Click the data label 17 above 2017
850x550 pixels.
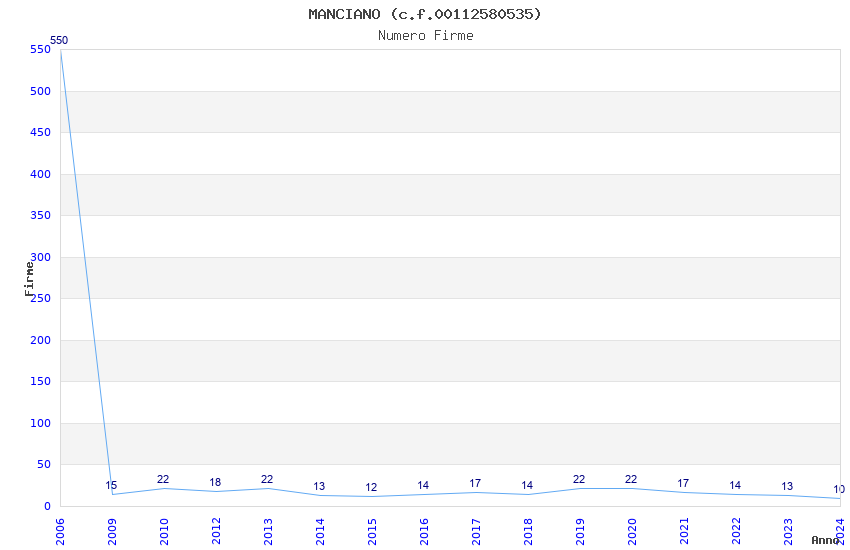(x=475, y=483)
